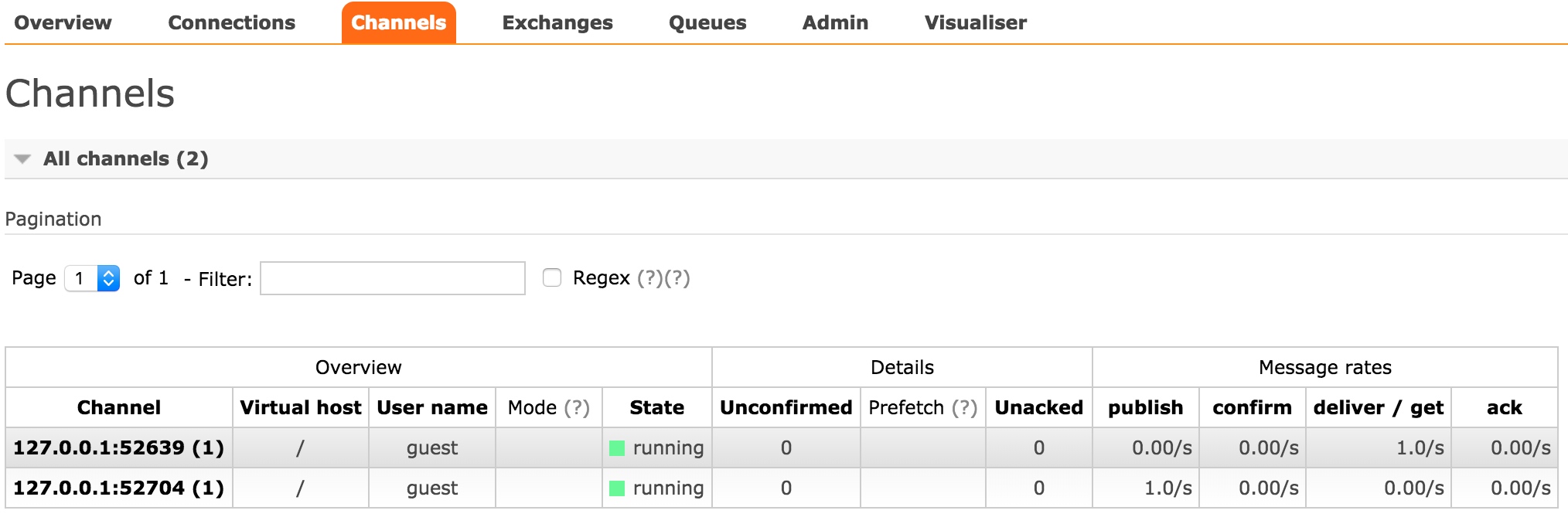Open the Visualiser tab
Screen dimensions: 1568x524
coord(976,22)
